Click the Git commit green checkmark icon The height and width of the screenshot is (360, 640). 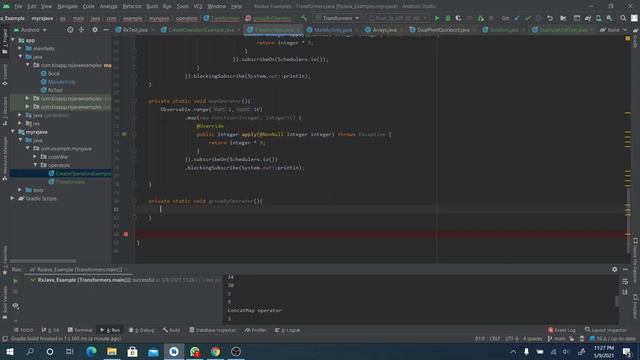point(528,18)
